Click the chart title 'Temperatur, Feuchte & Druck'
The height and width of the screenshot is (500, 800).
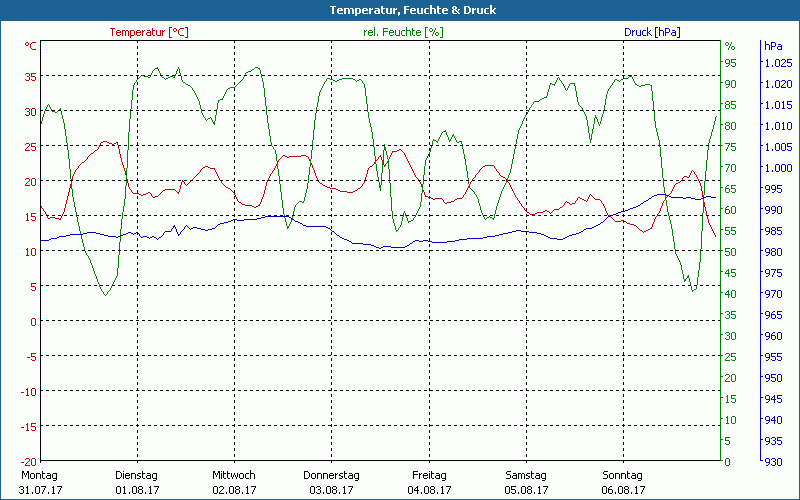(413, 10)
